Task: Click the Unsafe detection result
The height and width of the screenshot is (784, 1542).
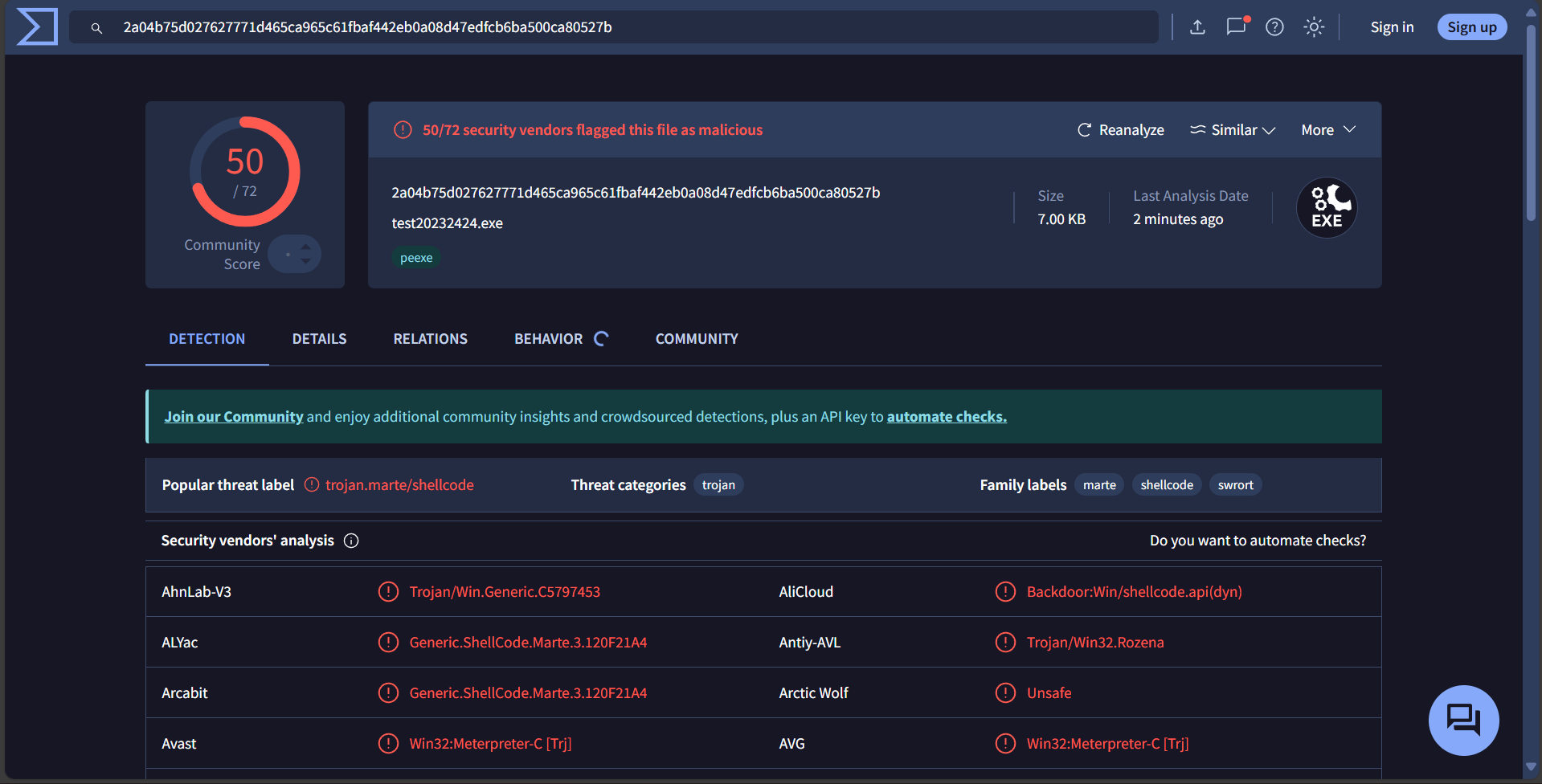Action: 1049,693
